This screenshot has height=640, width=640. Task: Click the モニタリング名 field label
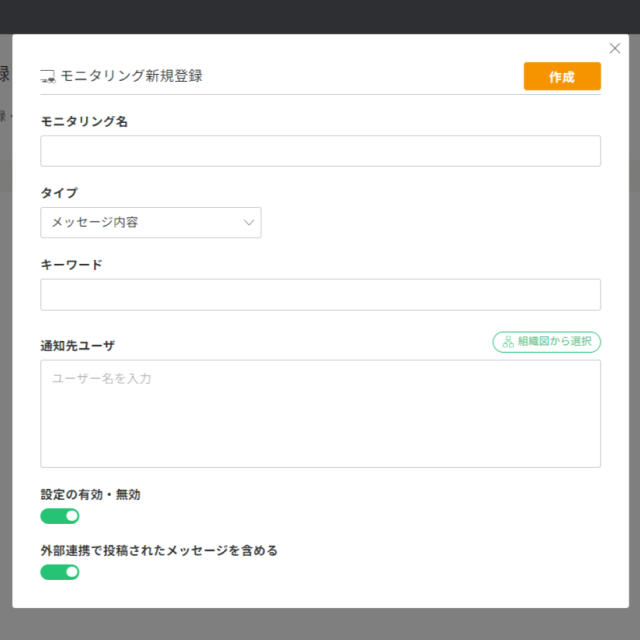pos(84,122)
